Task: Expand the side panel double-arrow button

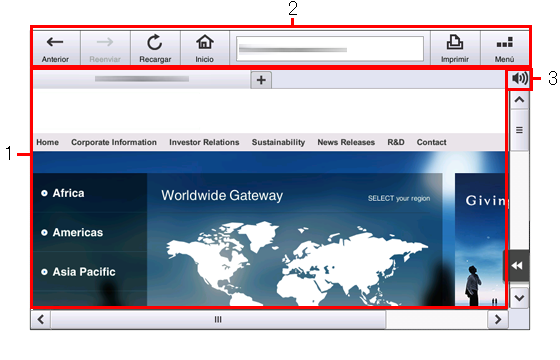Action: 517,266
